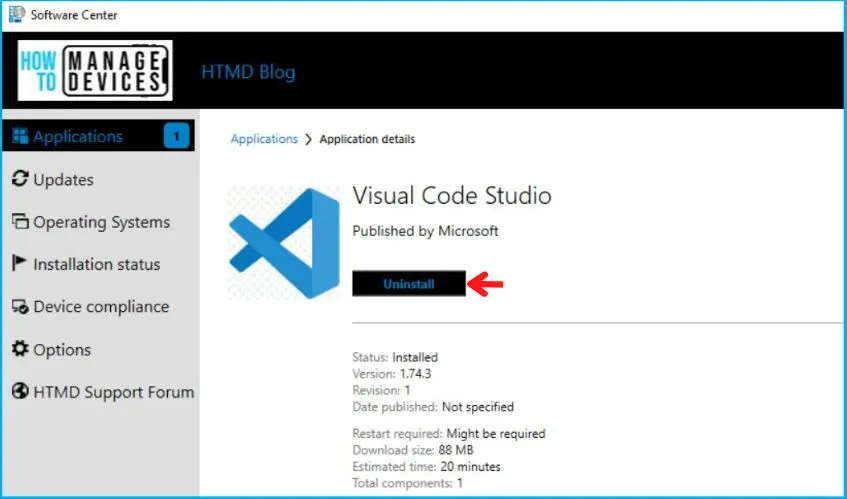Click the Options gear icon

pyautogui.click(x=20, y=349)
